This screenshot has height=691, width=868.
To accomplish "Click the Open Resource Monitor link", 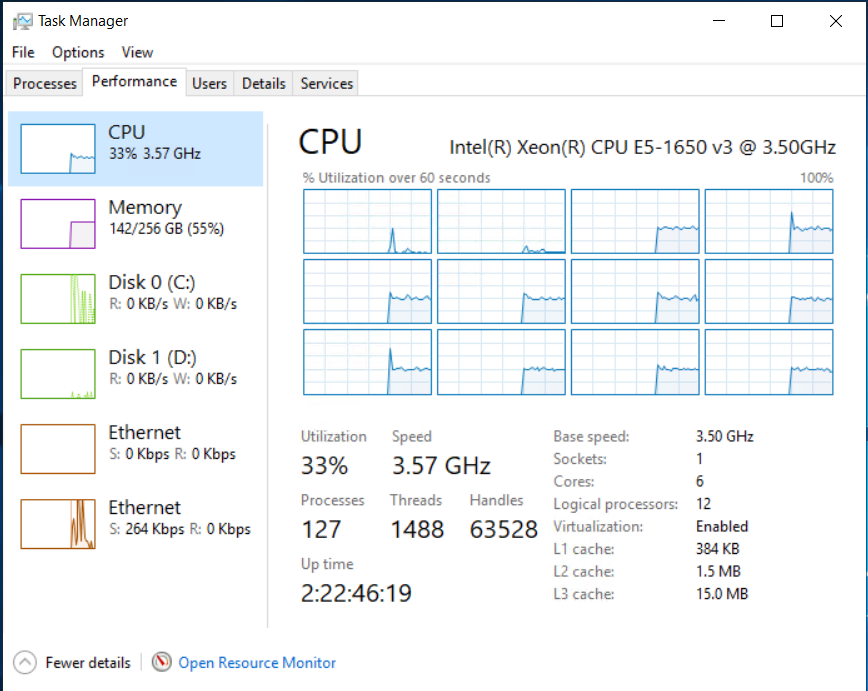I will click(x=257, y=662).
